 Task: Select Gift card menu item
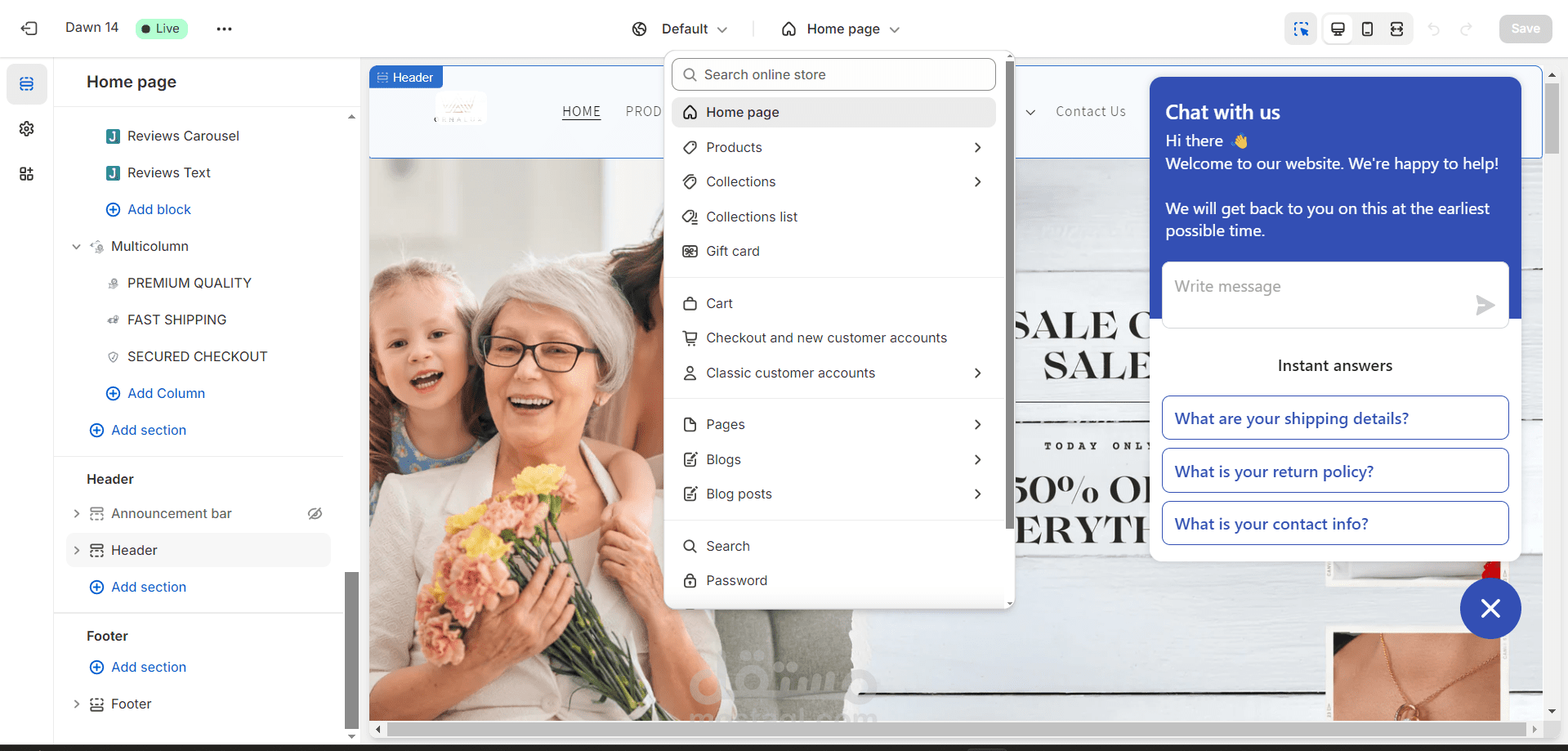click(x=833, y=251)
